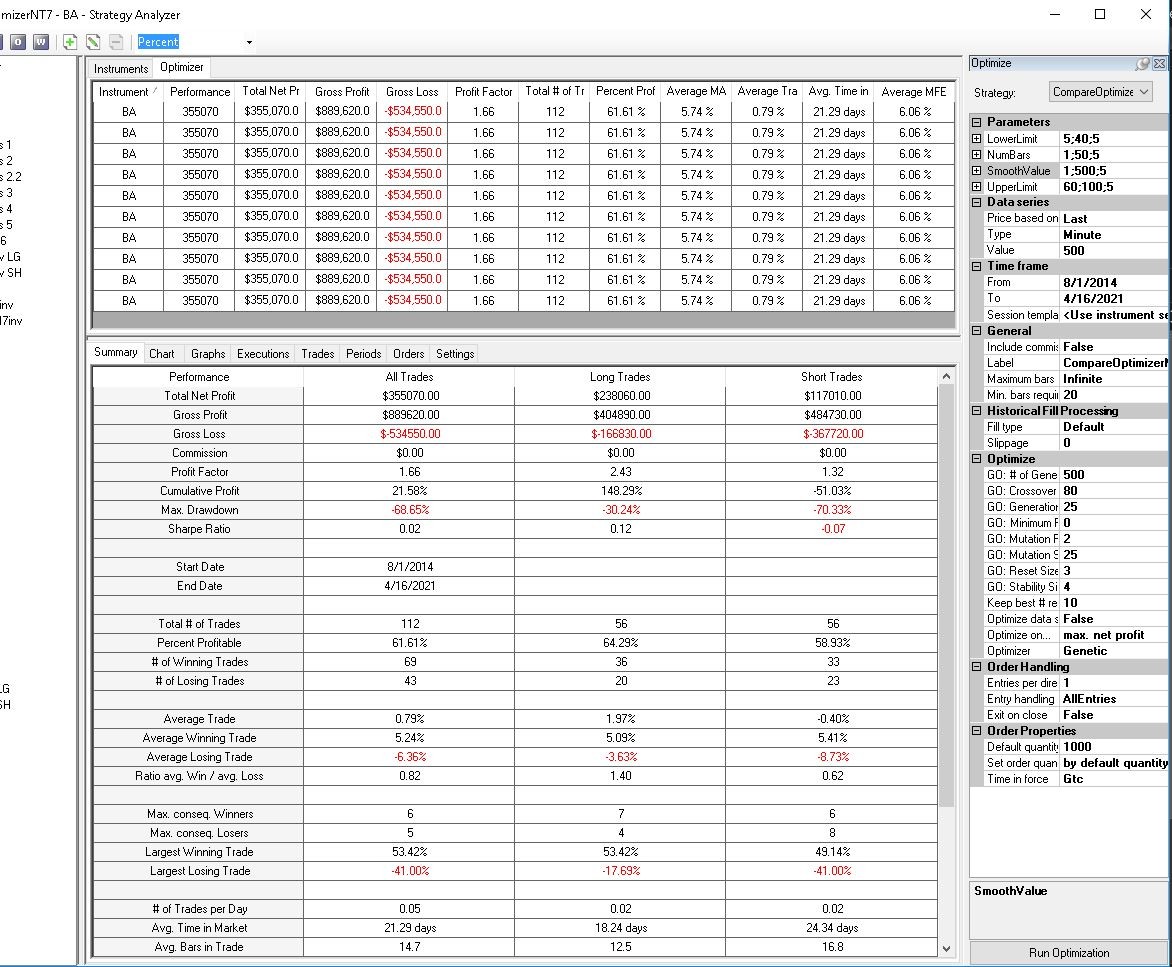Click the Keep best # results 10 field

tap(1114, 602)
